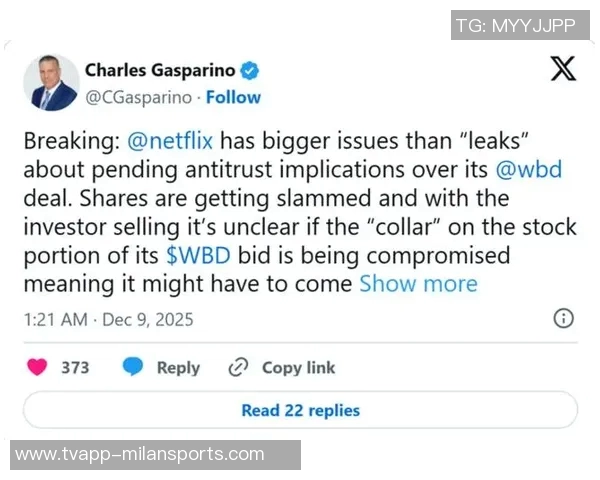Image resolution: width=600 pixels, height=480 pixels.
Task: Click the 373 likes count
Action: tap(75, 367)
